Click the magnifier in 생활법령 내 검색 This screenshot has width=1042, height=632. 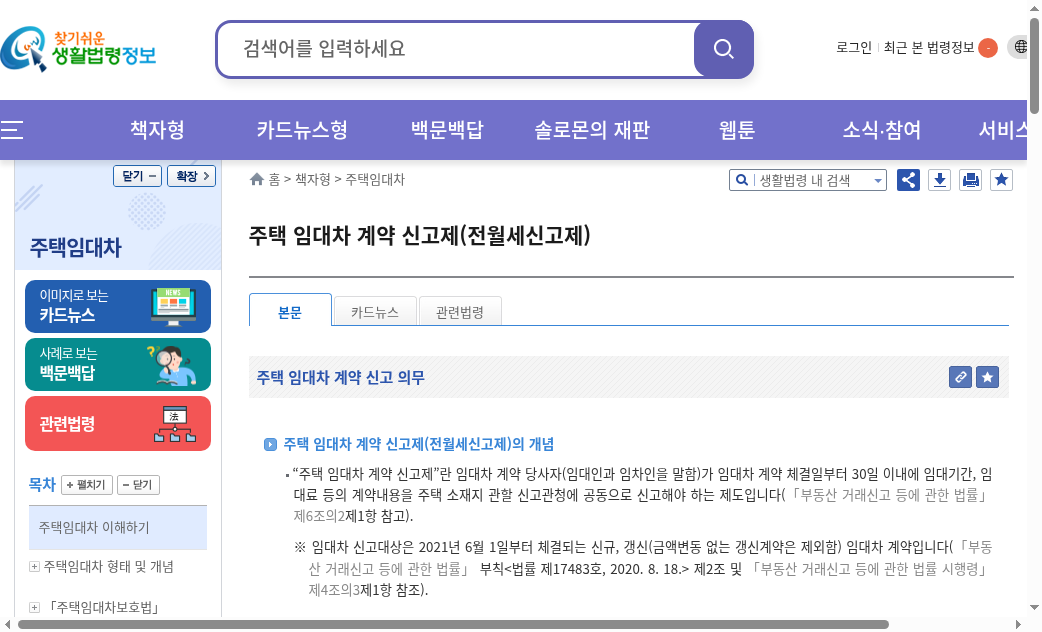pos(741,180)
